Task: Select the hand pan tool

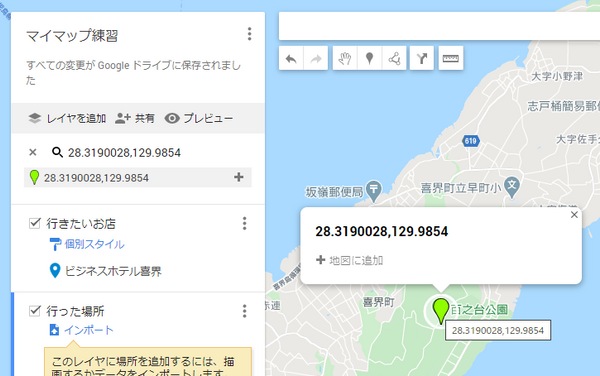Action: click(345, 59)
